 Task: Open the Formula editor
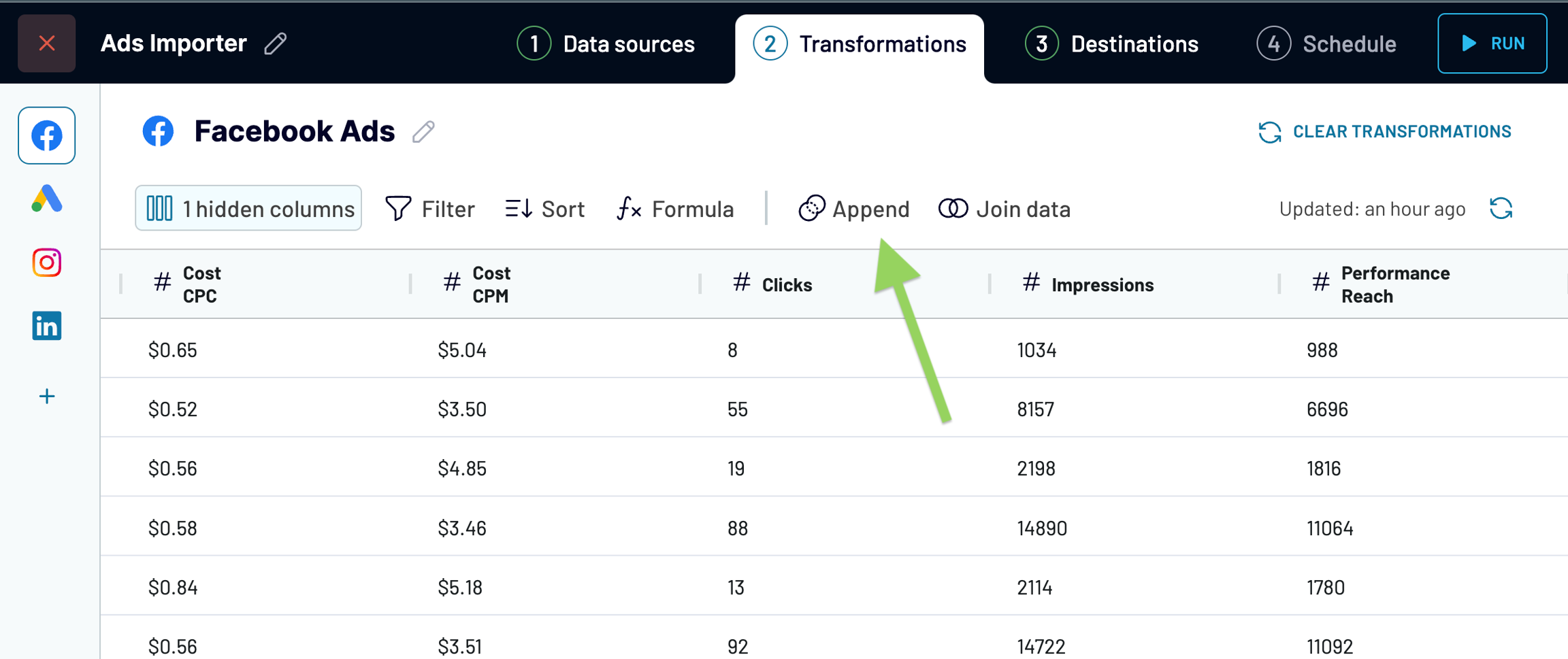pos(675,209)
